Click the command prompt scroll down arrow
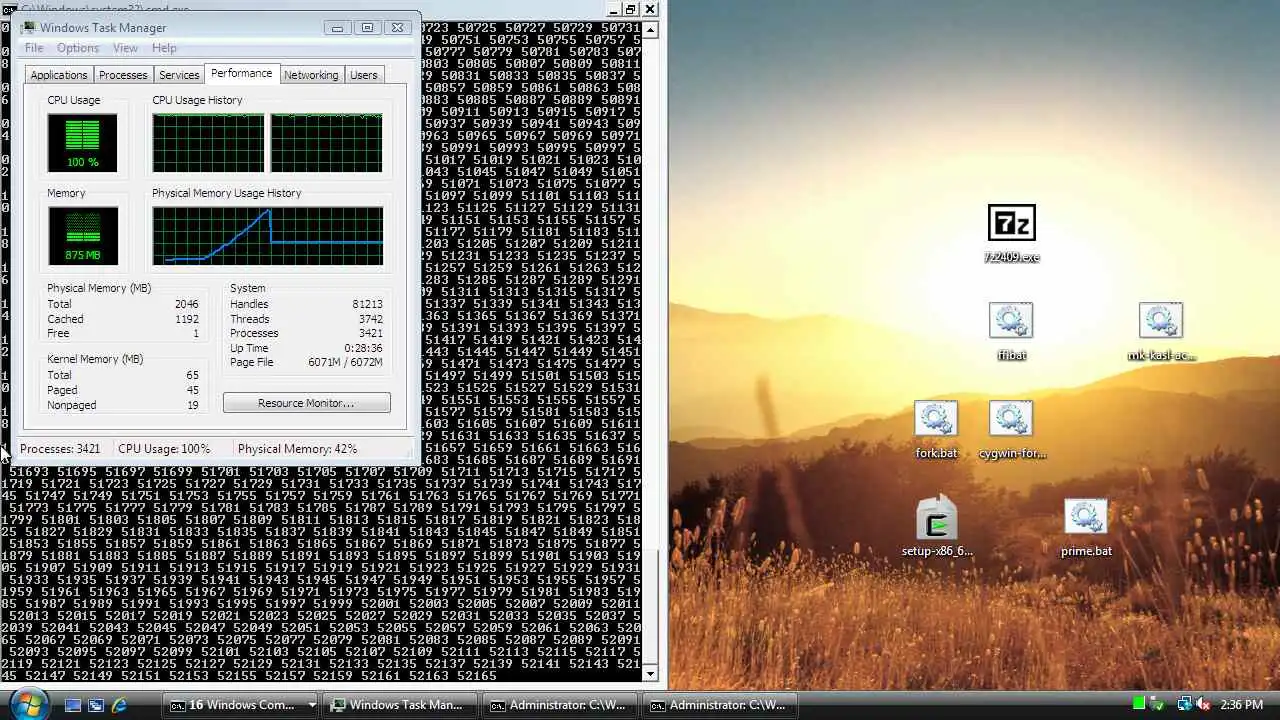The width and height of the screenshot is (1280, 720). tap(651, 673)
